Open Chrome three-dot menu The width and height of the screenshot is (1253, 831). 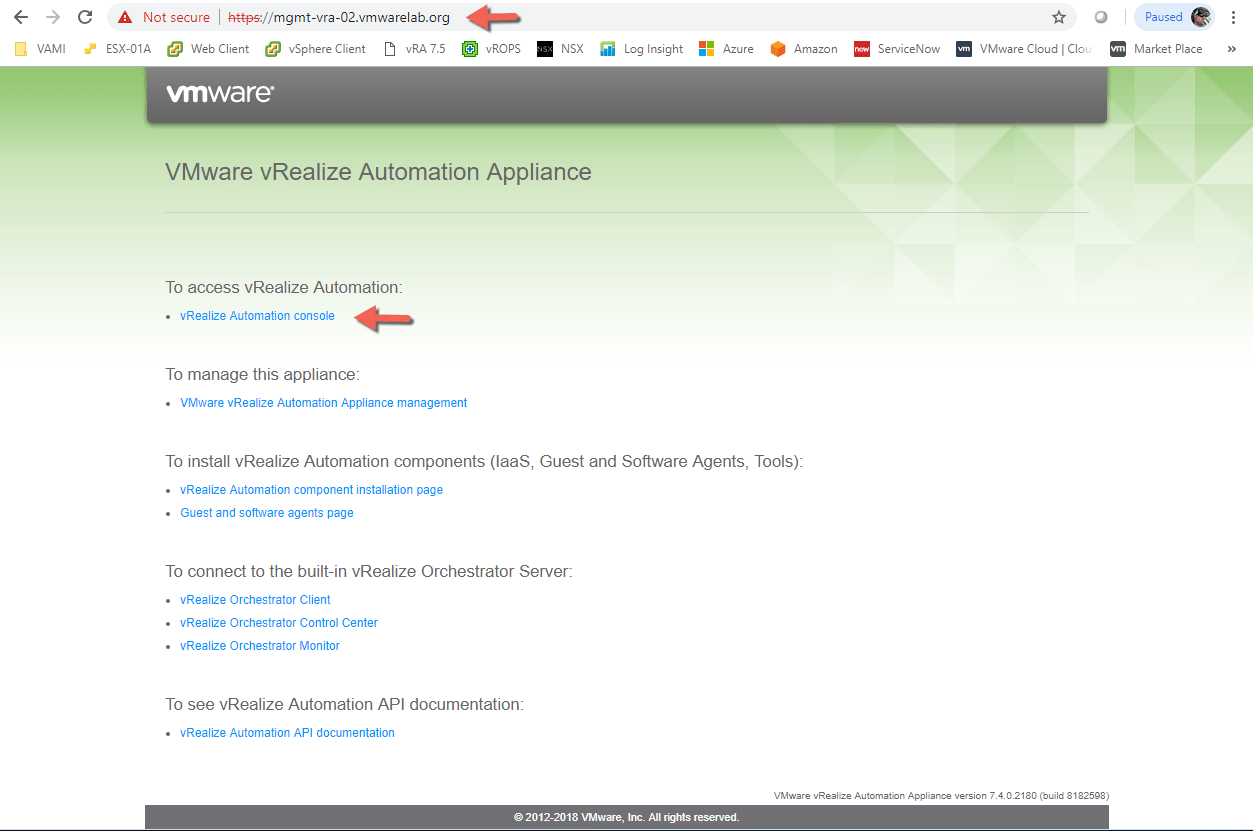click(1234, 17)
